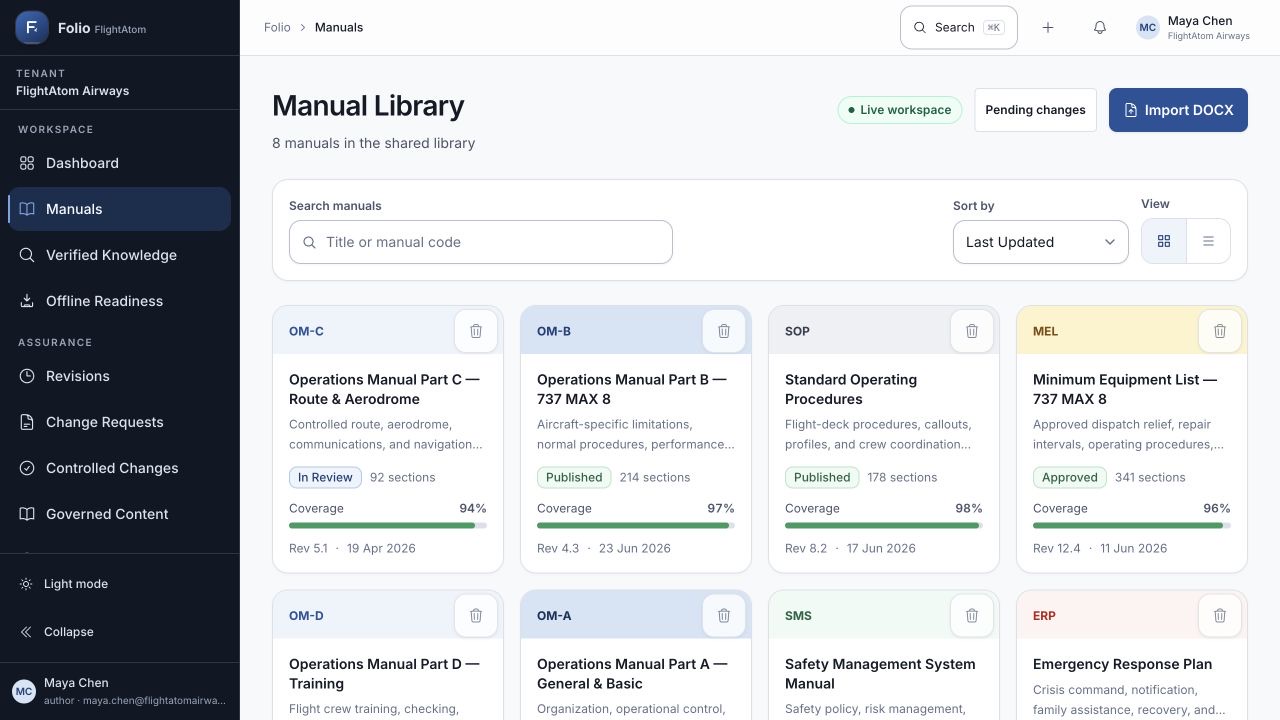
Task: Click Published badge on OM-B card
Action: coord(574,477)
